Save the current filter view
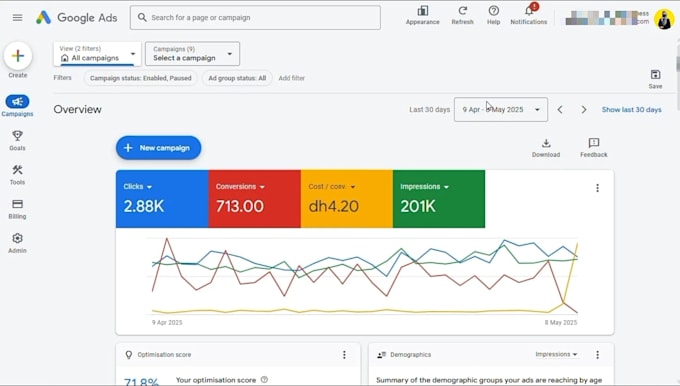Viewport: 680px width, 386px height. coord(655,79)
